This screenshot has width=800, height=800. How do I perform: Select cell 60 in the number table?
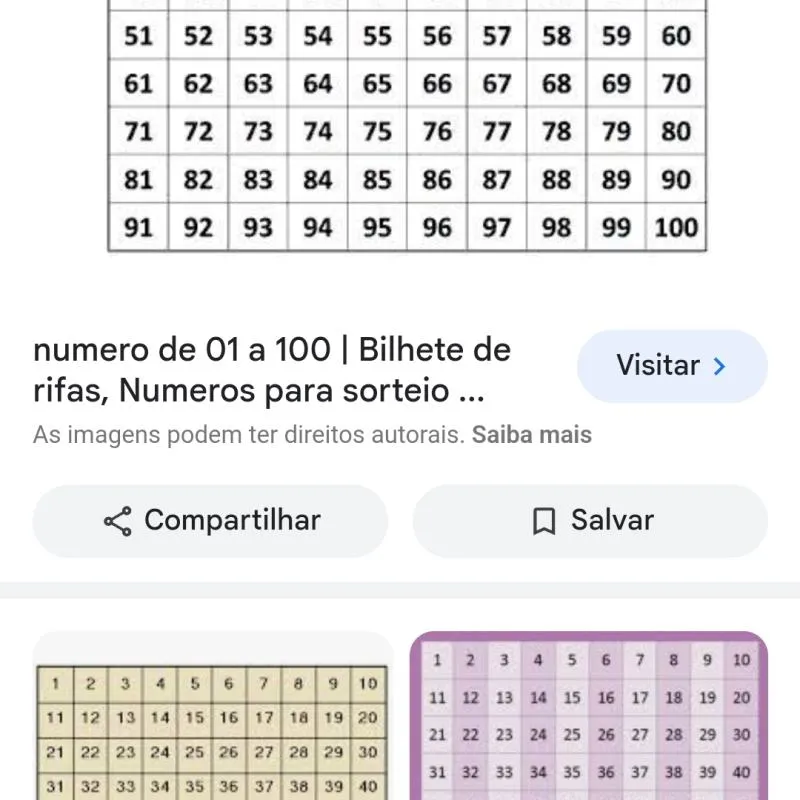pyautogui.click(x=675, y=36)
